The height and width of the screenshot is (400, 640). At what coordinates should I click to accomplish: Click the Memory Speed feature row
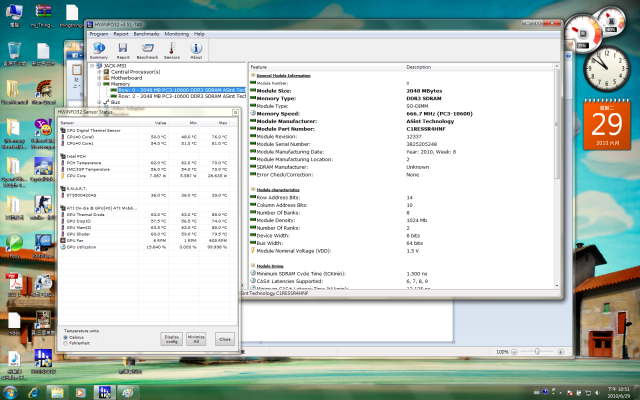pyautogui.click(x=401, y=113)
